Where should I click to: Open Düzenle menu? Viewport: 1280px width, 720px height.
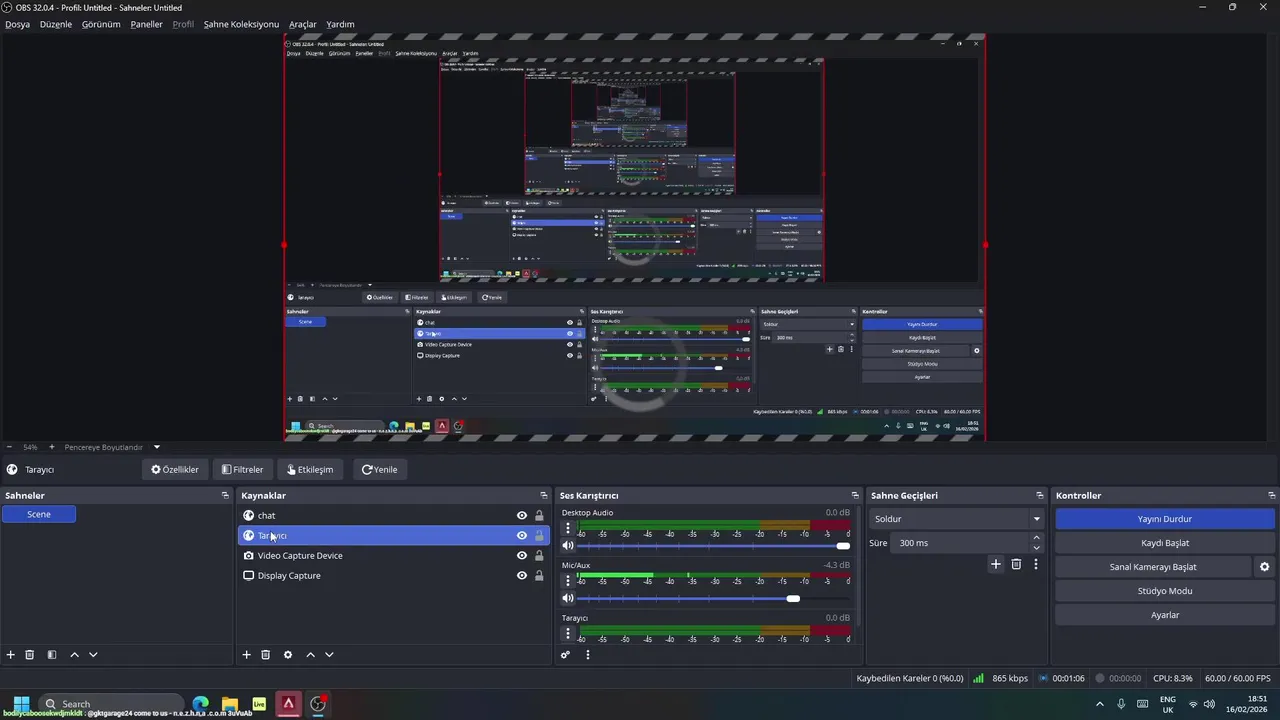tap(56, 24)
